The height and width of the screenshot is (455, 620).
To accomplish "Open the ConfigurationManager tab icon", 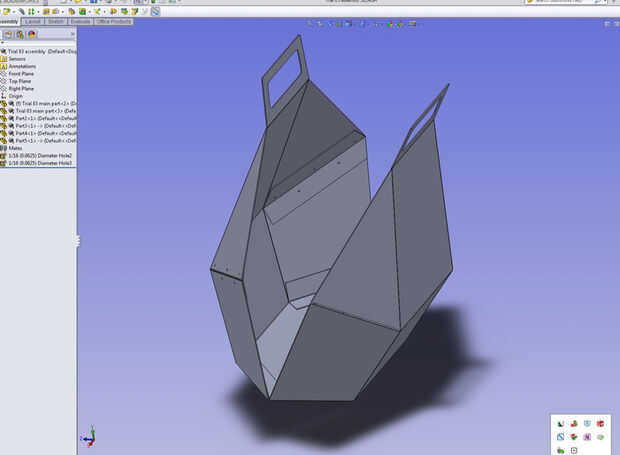I will pyautogui.click(x=19, y=35).
